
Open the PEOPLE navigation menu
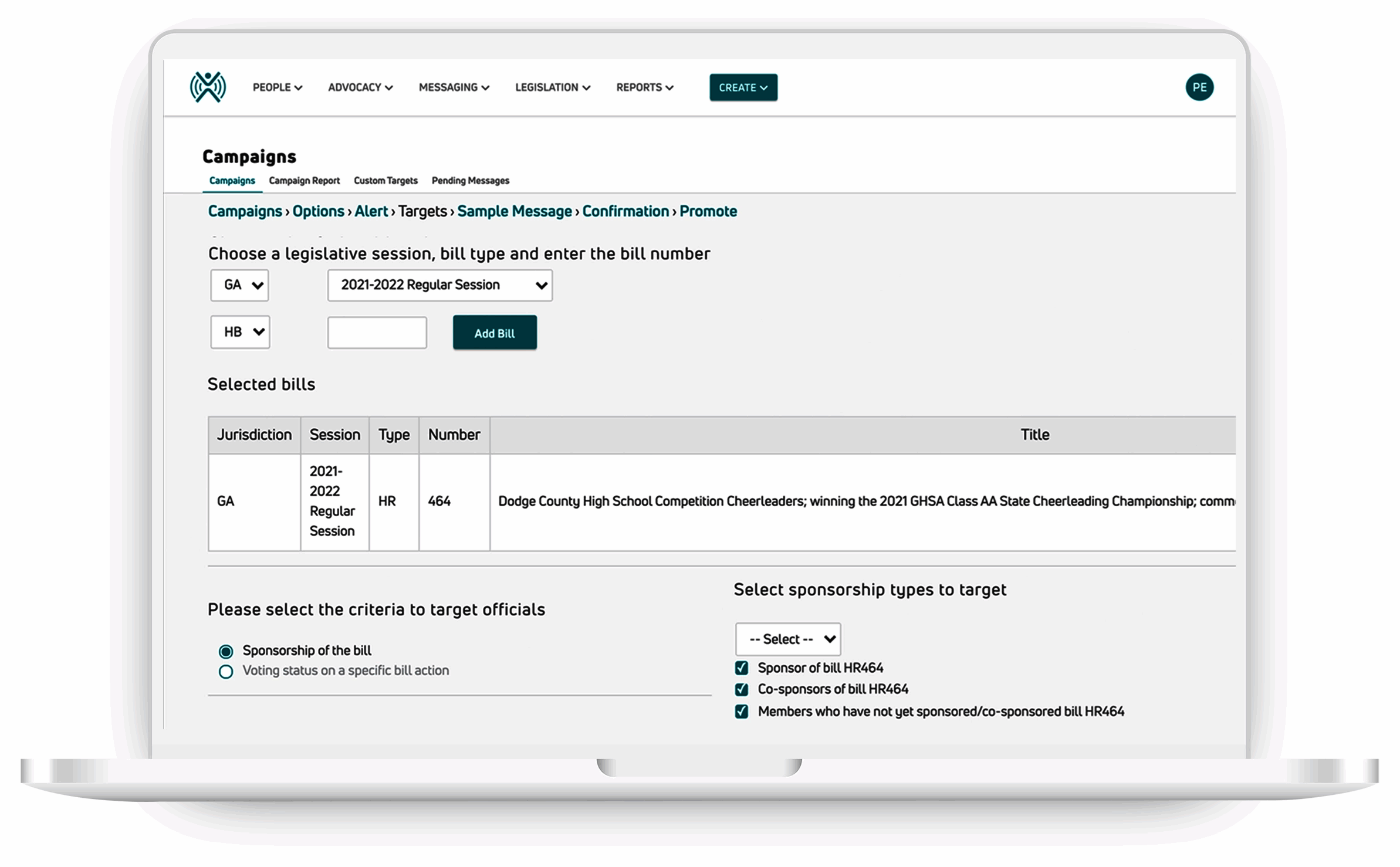276,87
